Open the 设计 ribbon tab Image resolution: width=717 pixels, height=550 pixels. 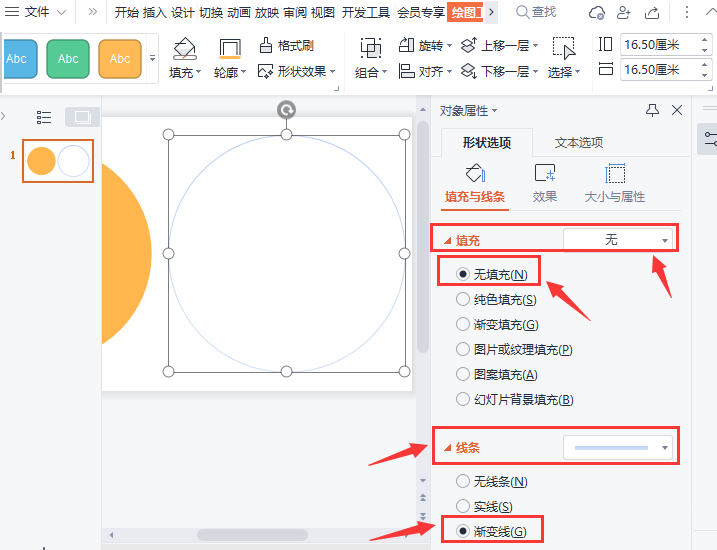coord(183,12)
